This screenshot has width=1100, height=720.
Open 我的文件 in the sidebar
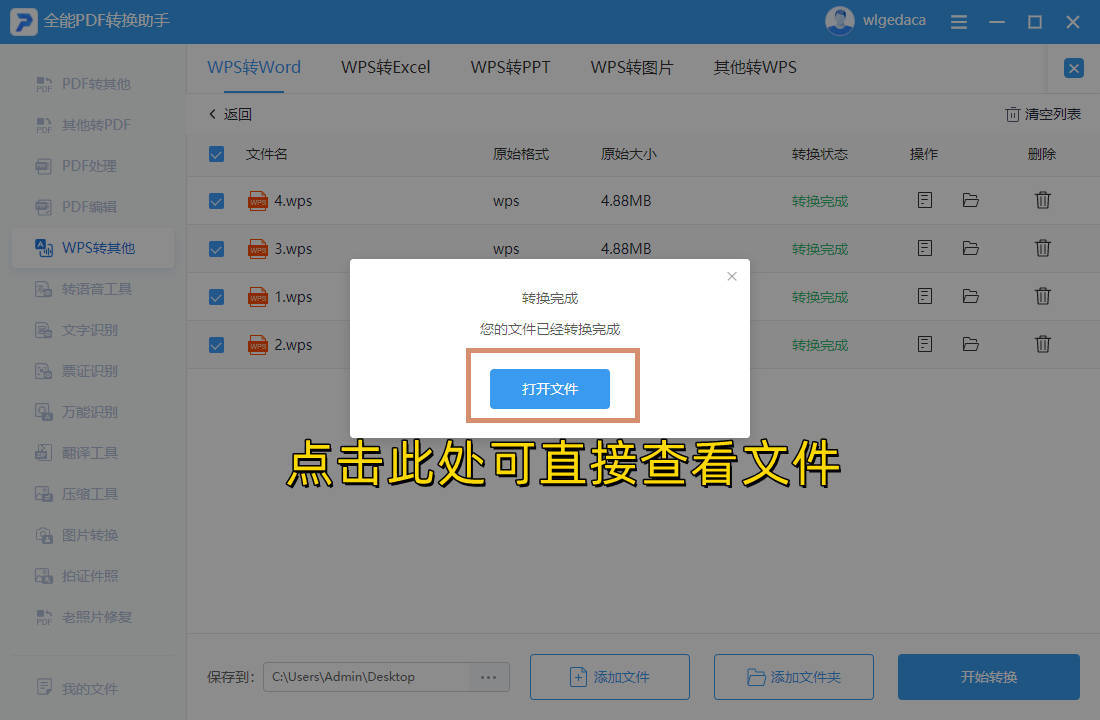click(76, 688)
